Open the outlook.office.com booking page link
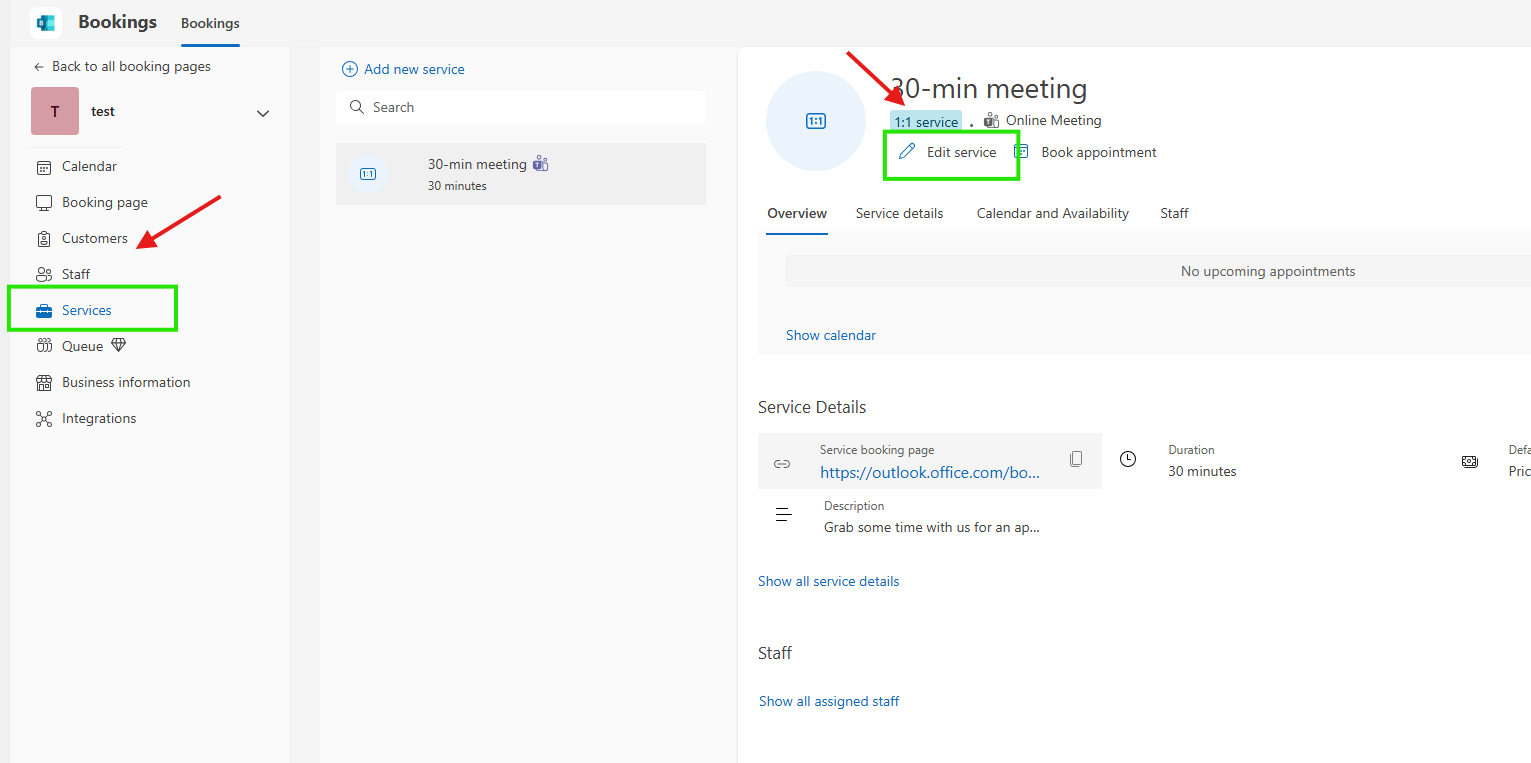Viewport: 1531px width, 763px height. pyautogui.click(x=930, y=473)
